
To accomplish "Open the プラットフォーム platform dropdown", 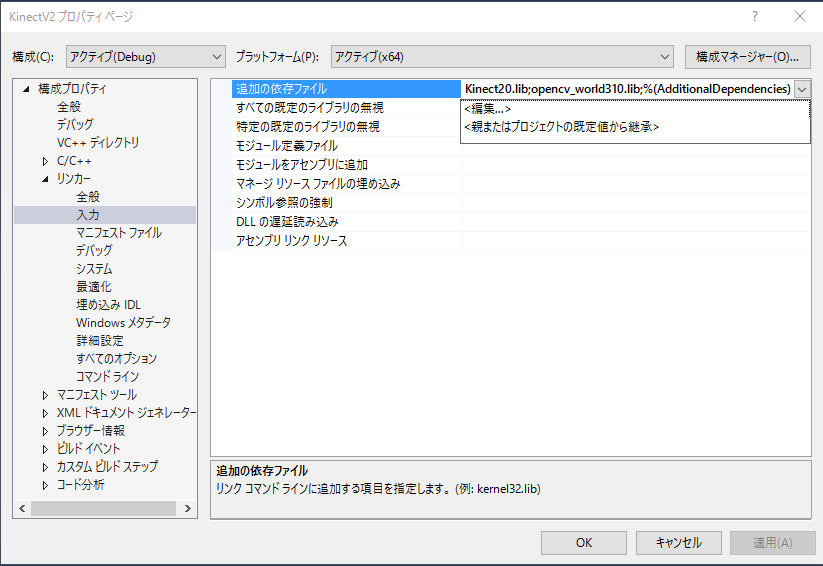I will coord(503,57).
